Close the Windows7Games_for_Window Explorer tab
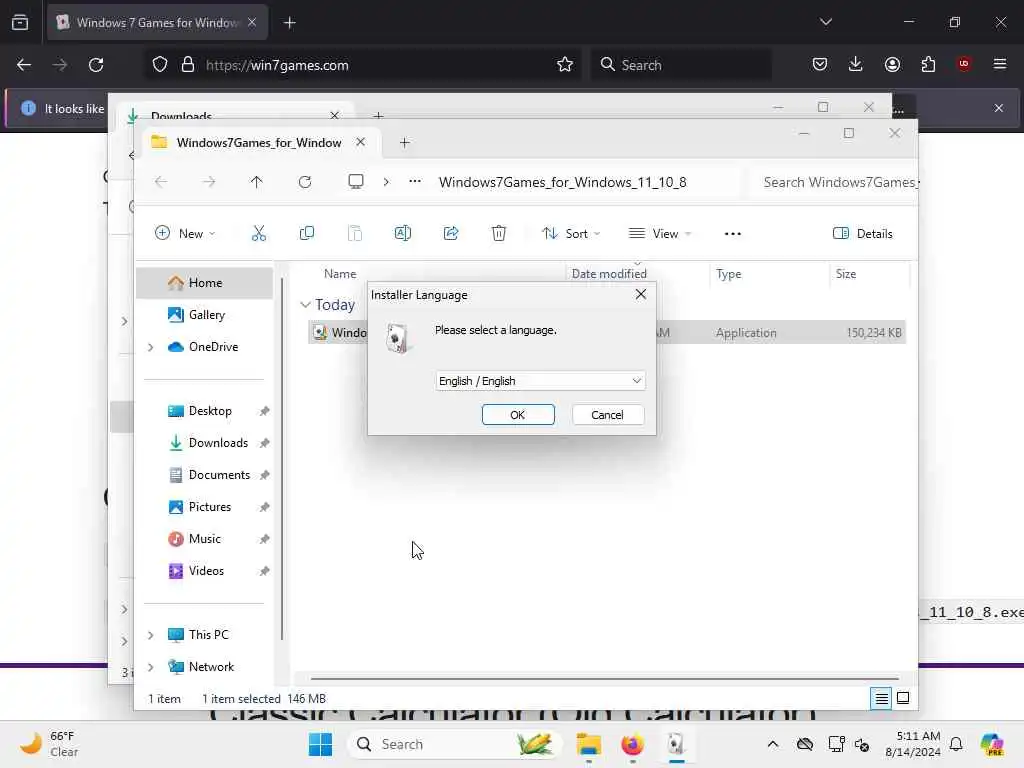This screenshot has height=768, width=1024. (x=360, y=142)
